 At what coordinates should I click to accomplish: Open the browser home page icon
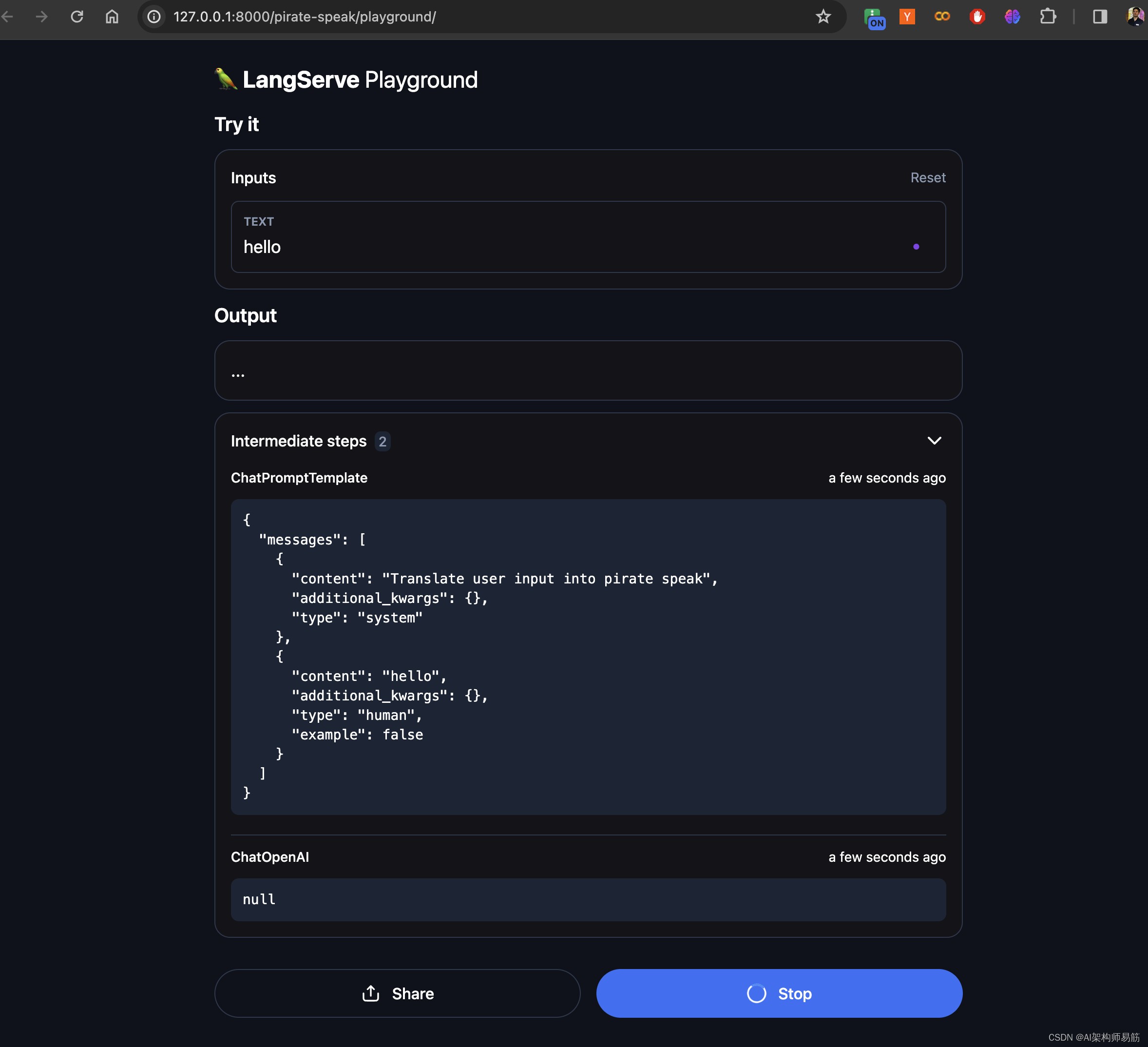tap(112, 17)
